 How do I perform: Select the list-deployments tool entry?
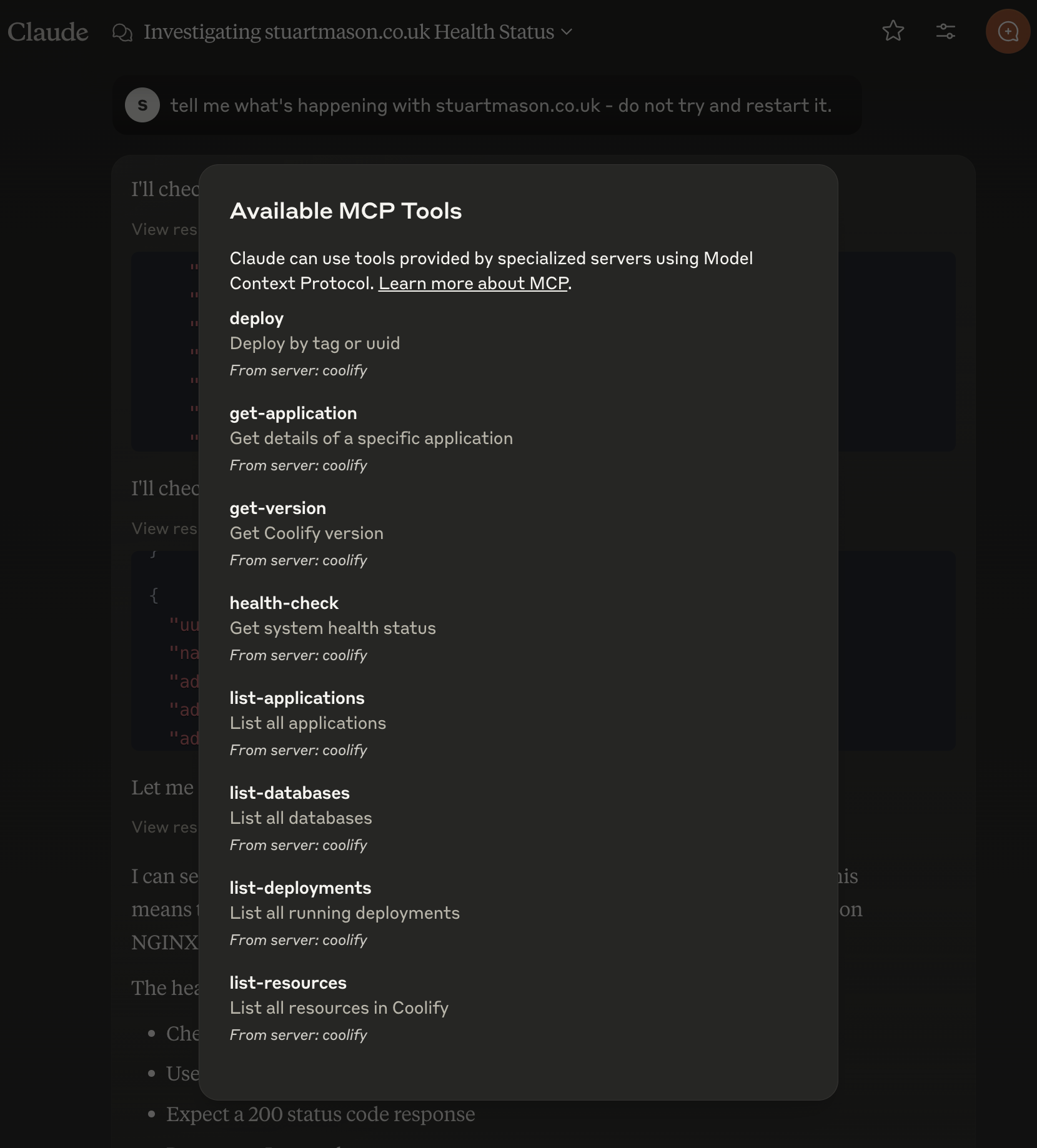[300, 888]
